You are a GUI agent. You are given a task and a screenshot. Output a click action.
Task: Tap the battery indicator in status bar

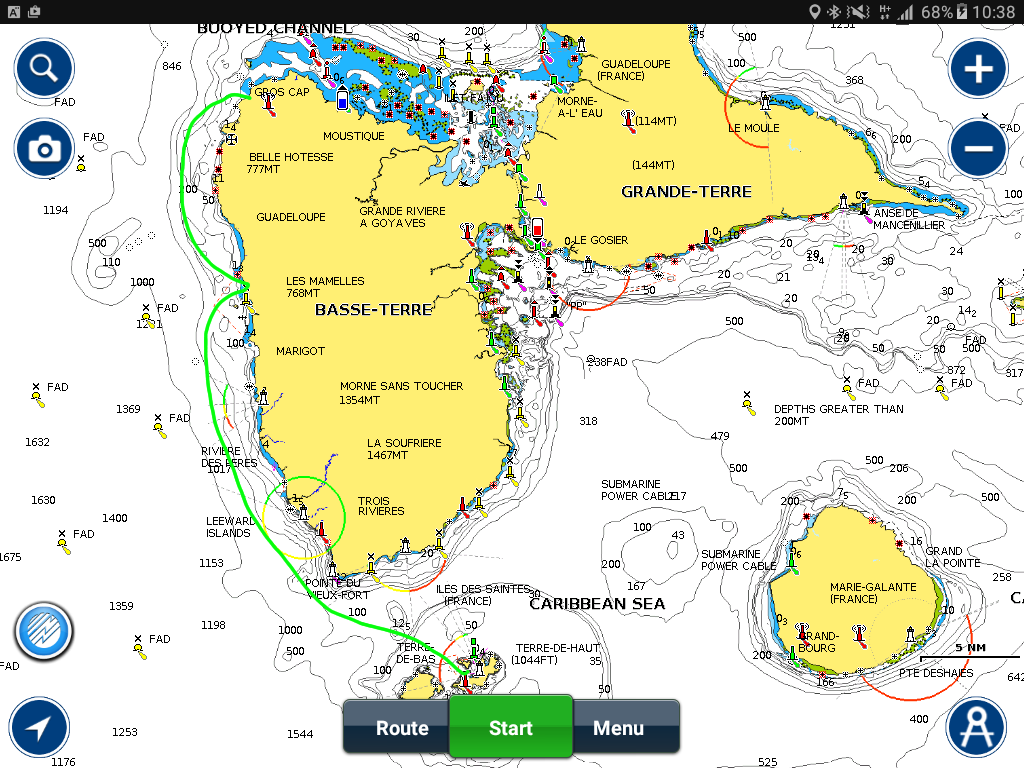[960, 12]
